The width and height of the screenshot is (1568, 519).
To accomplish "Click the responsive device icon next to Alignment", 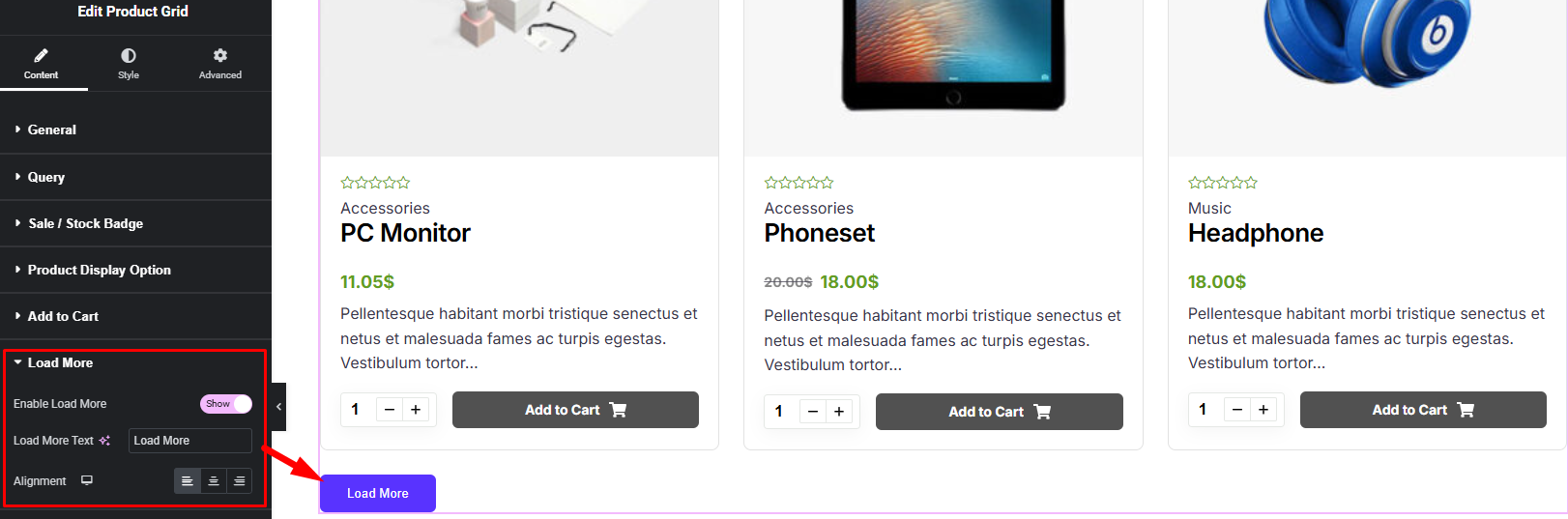I will point(87,480).
